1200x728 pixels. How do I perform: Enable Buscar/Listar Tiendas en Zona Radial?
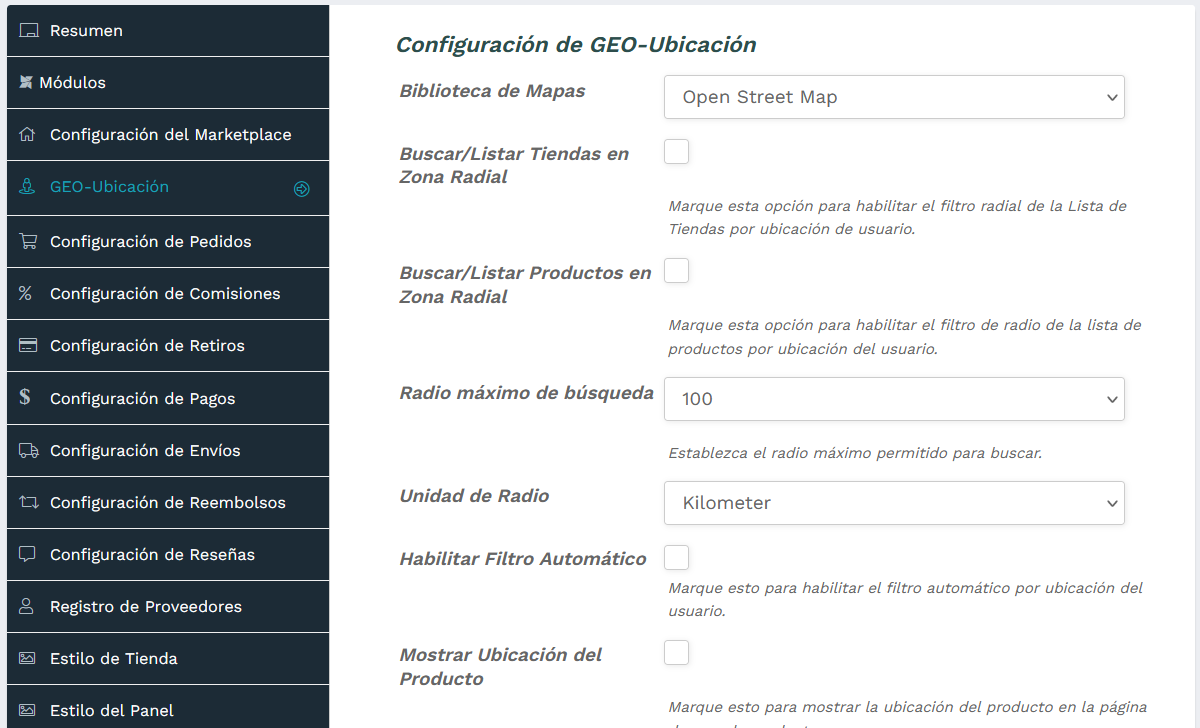click(x=676, y=152)
